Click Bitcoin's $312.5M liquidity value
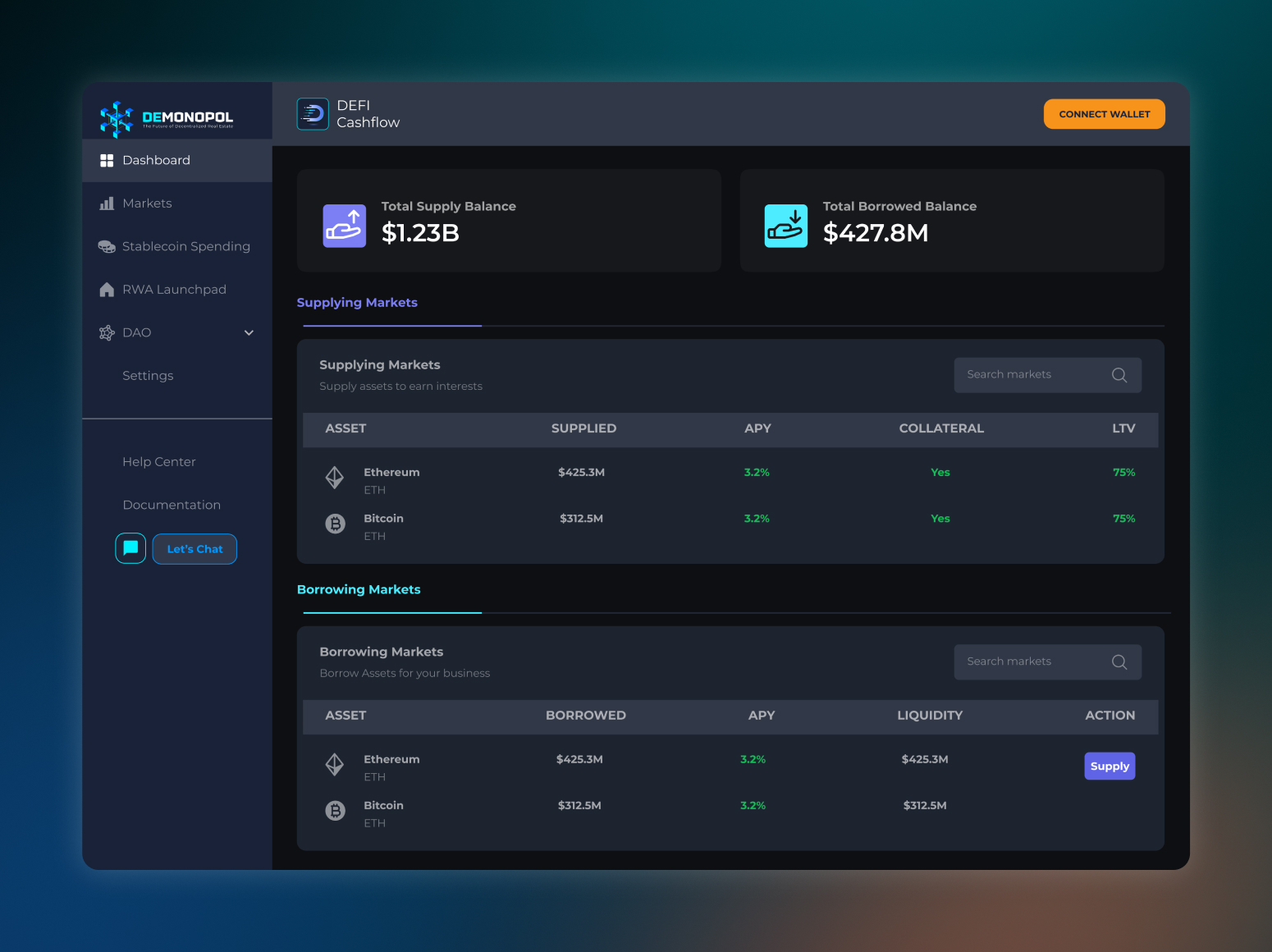Viewport: 1272px width, 952px height. coord(925,806)
